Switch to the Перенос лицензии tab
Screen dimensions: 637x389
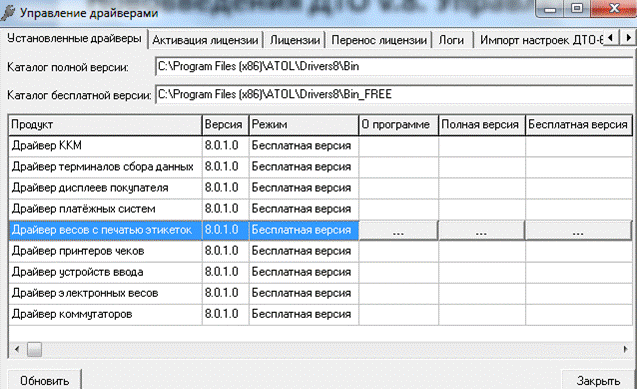click(x=379, y=40)
